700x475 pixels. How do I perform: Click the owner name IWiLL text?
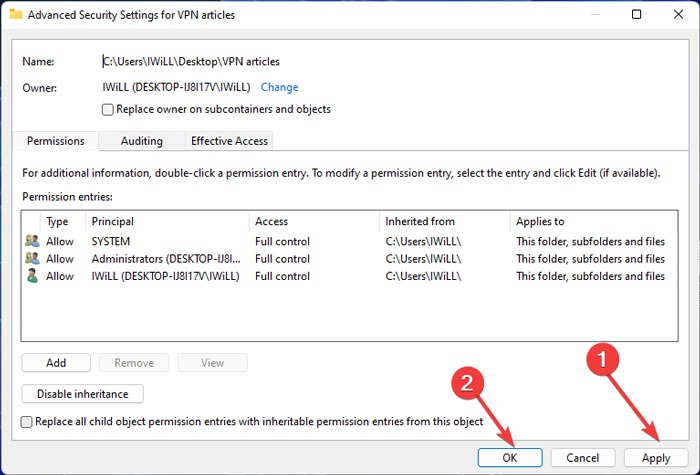coord(176,87)
